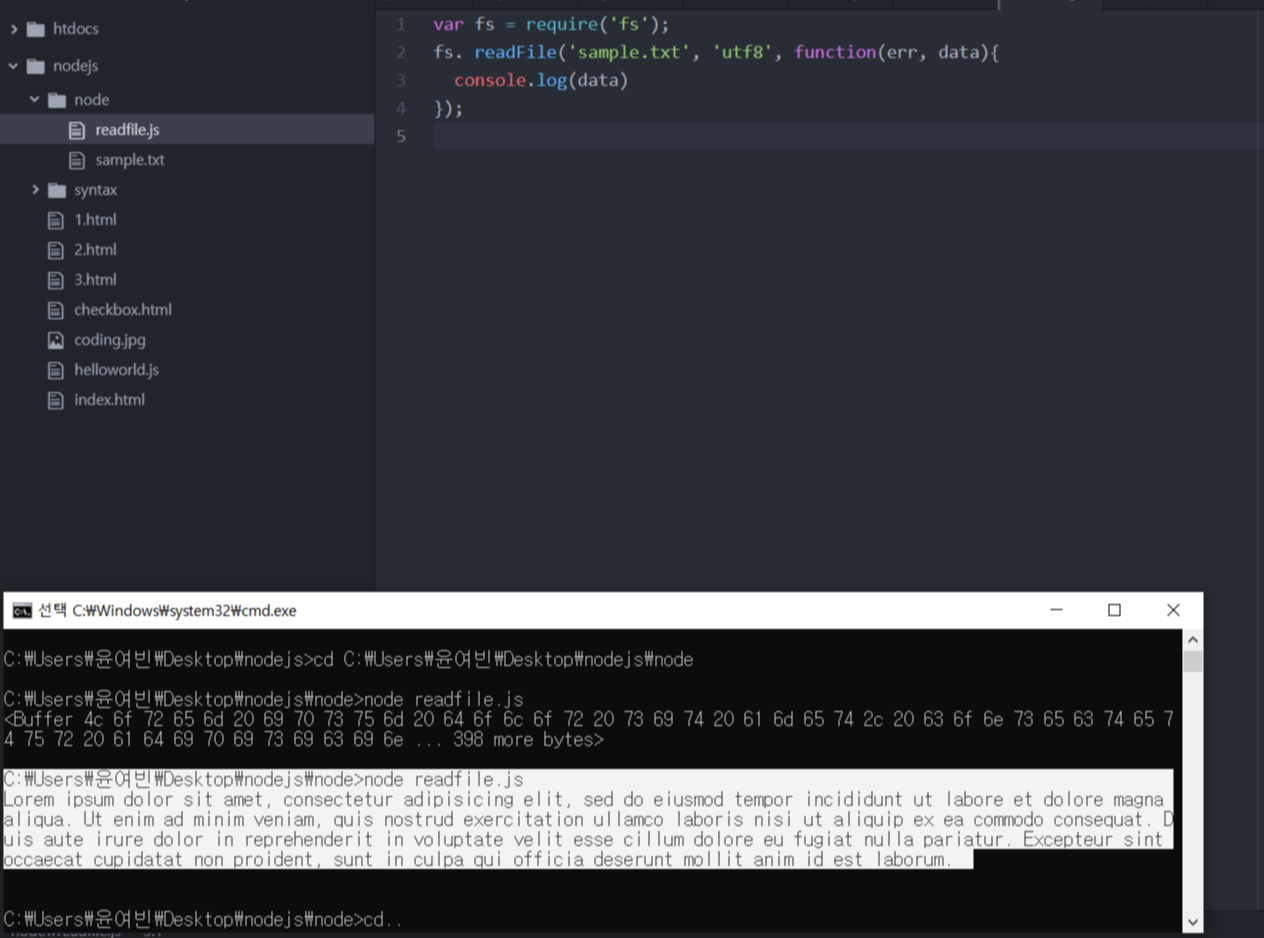
Task: Click the cmd window scrollbar thumb
Action: coord(1193,661)
